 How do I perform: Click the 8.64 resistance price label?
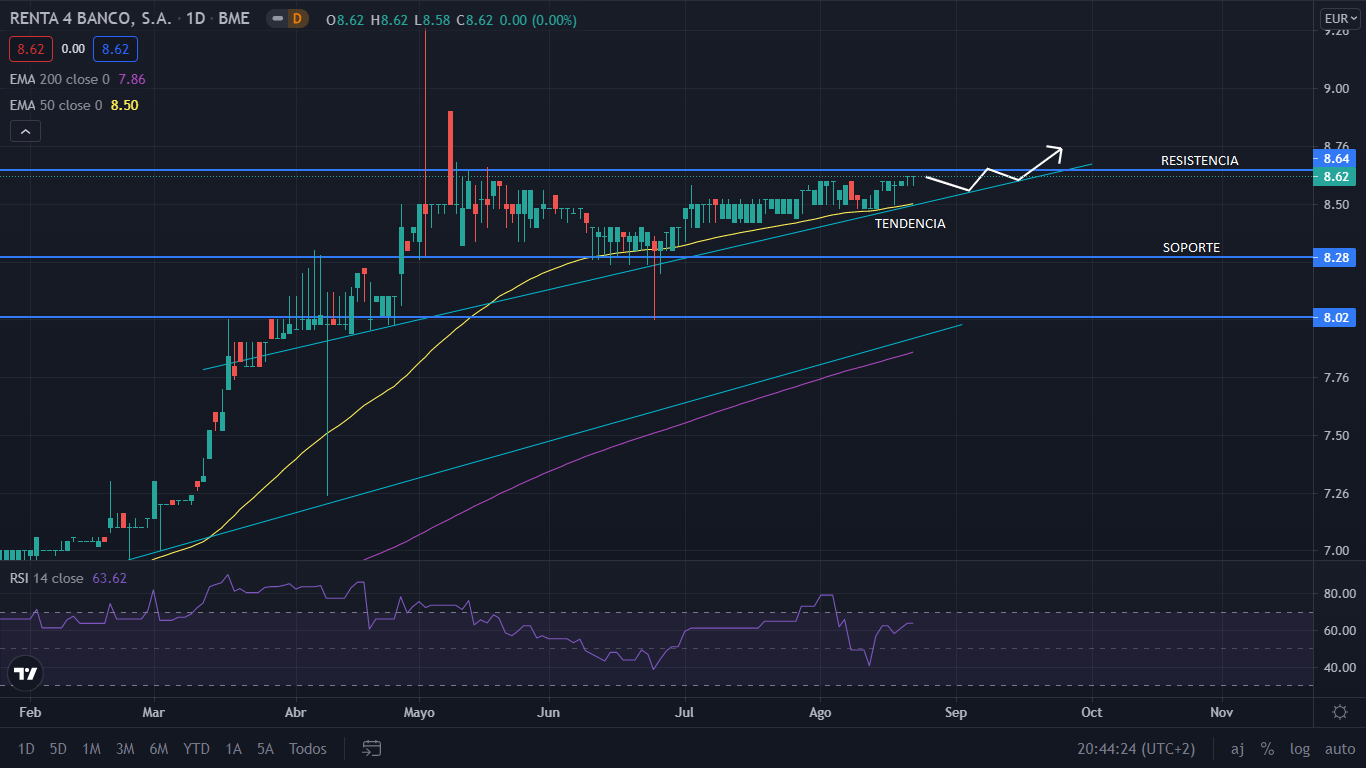click(x=1335, y=159)
